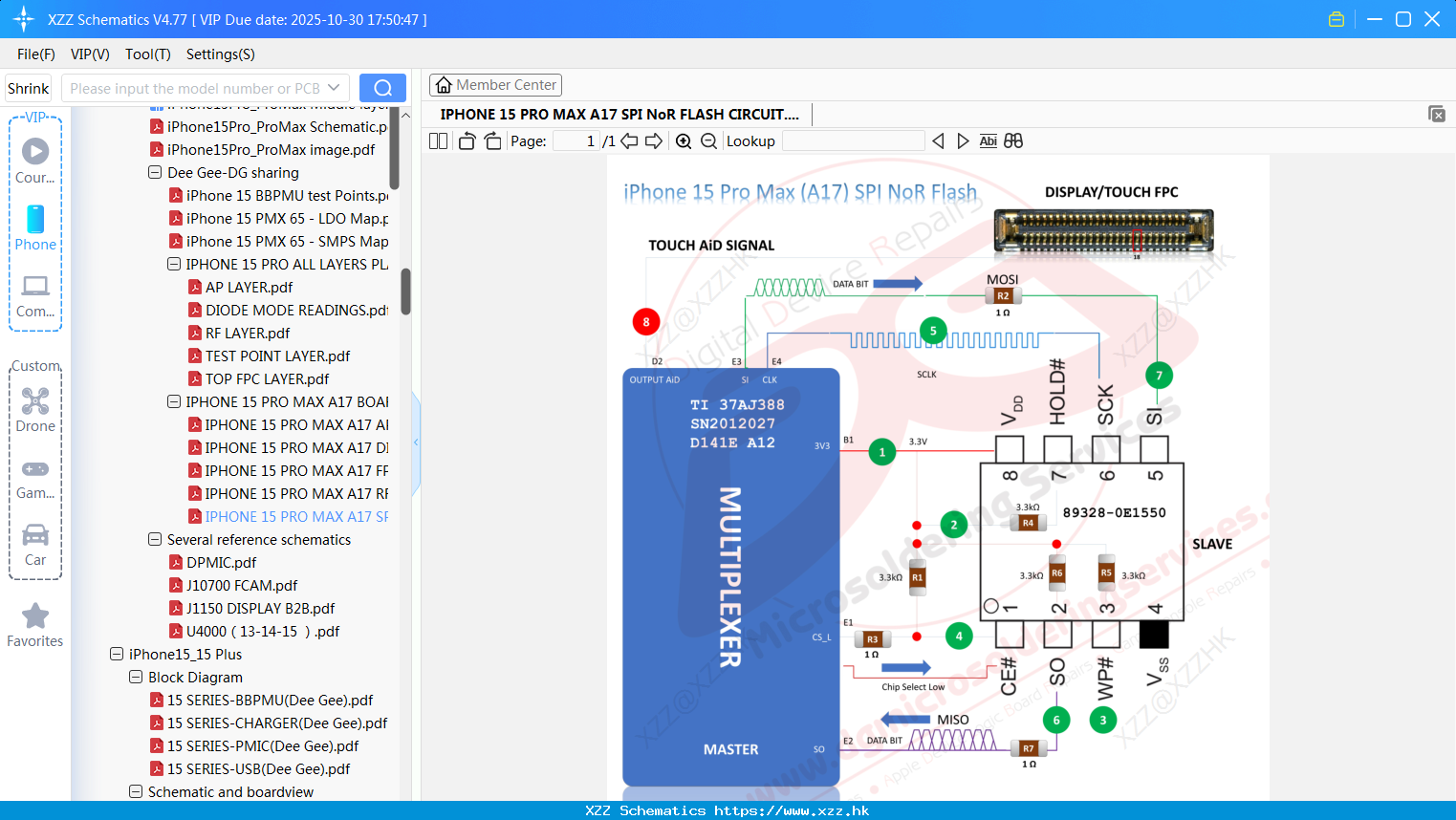Zoom out of the schematic

pyautogui.click(x=708, y=141)
